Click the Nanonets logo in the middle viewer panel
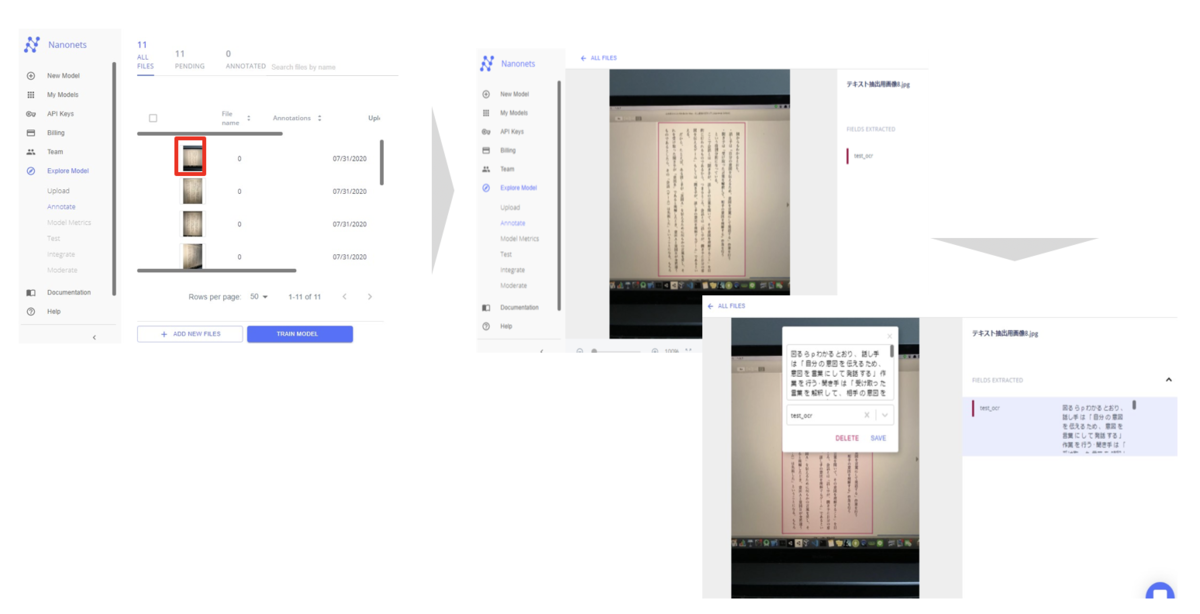1200x614 pixels. click(487, 63)
